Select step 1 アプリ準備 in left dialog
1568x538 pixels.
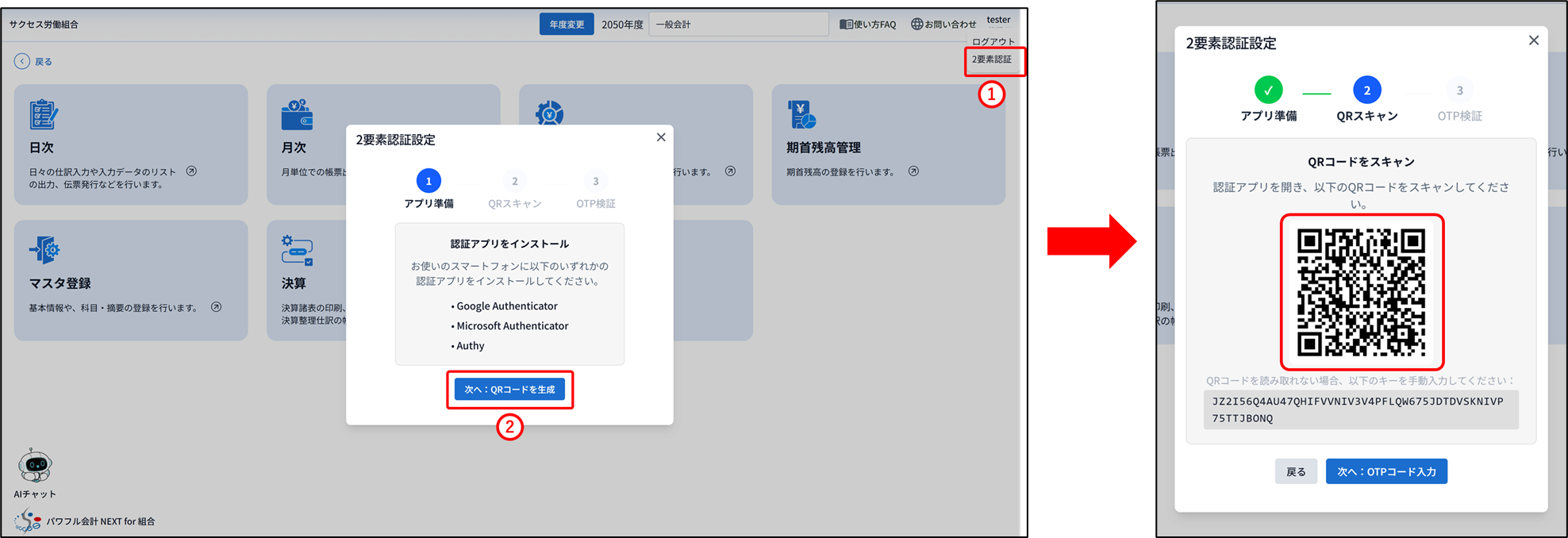[x=429, y=181]
